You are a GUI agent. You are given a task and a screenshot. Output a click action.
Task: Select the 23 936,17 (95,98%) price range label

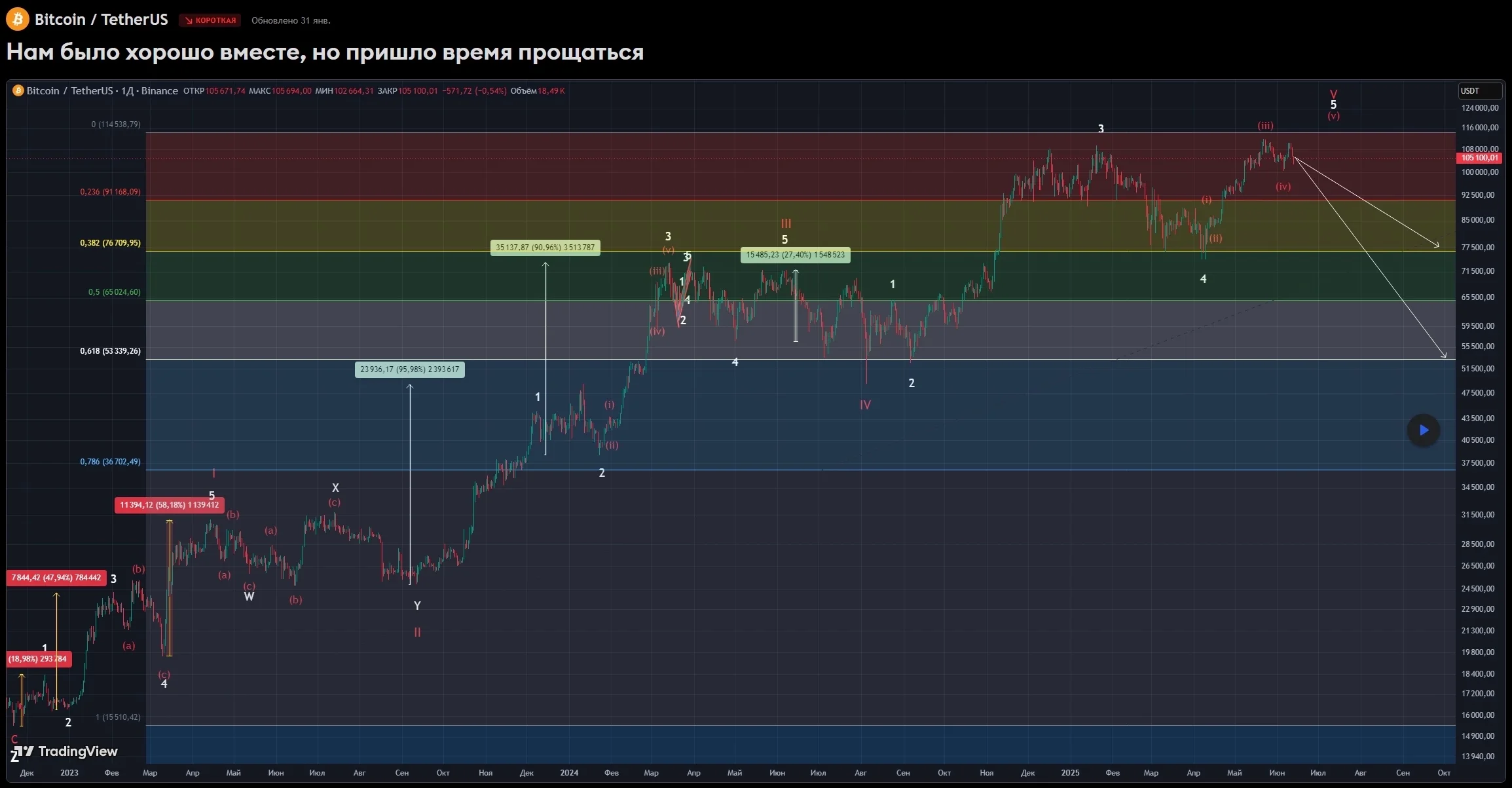pos(409,369)
